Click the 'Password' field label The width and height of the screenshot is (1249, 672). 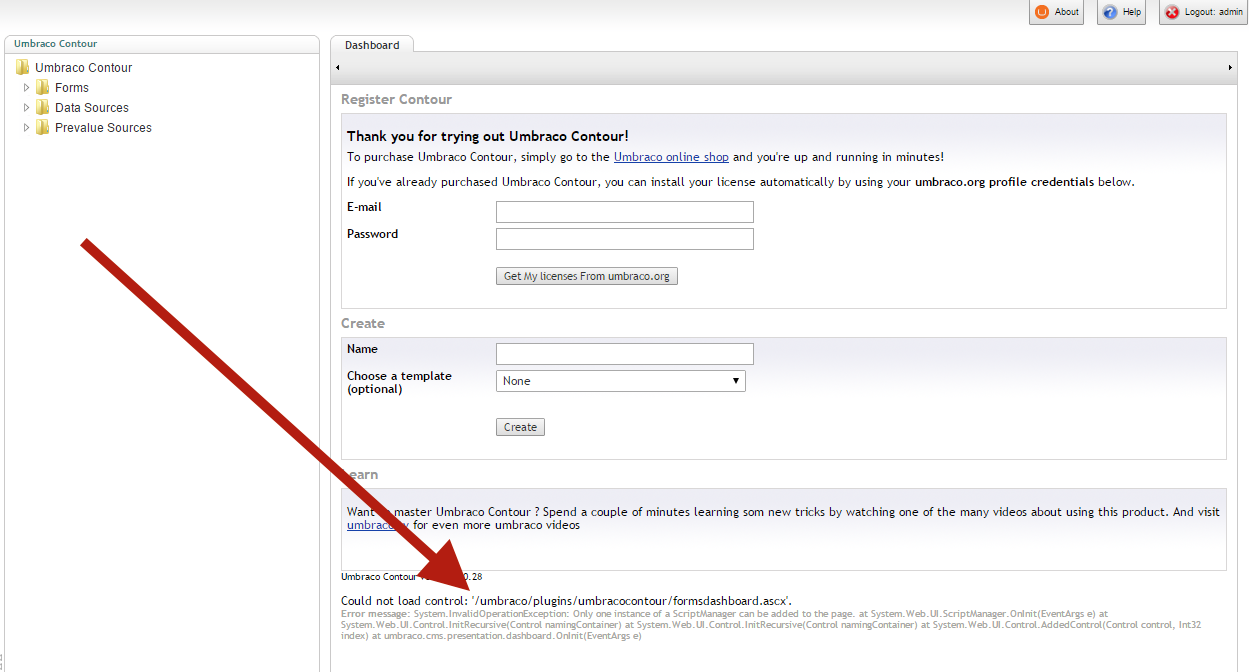(x=372, y=234)
